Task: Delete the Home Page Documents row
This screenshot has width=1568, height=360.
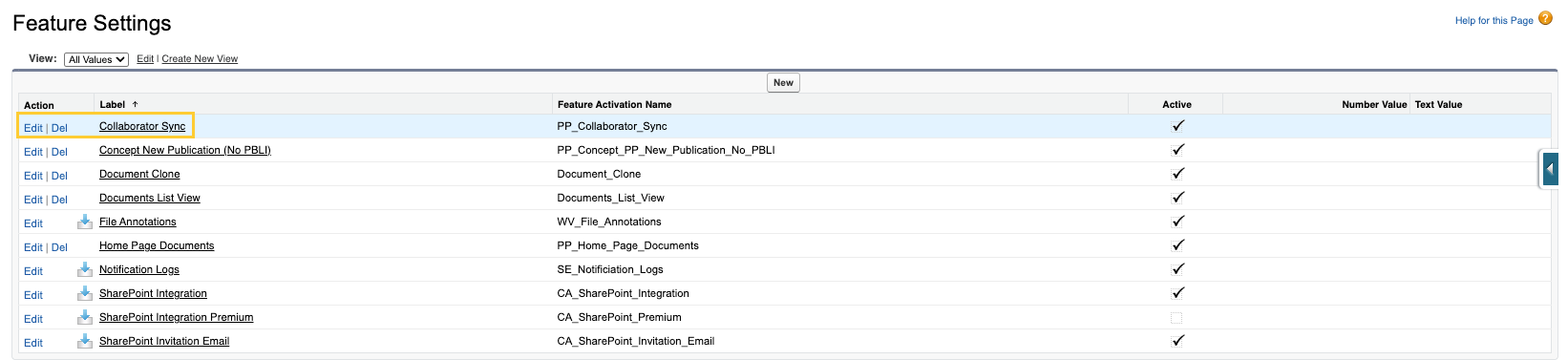Action: click(59, 247)
